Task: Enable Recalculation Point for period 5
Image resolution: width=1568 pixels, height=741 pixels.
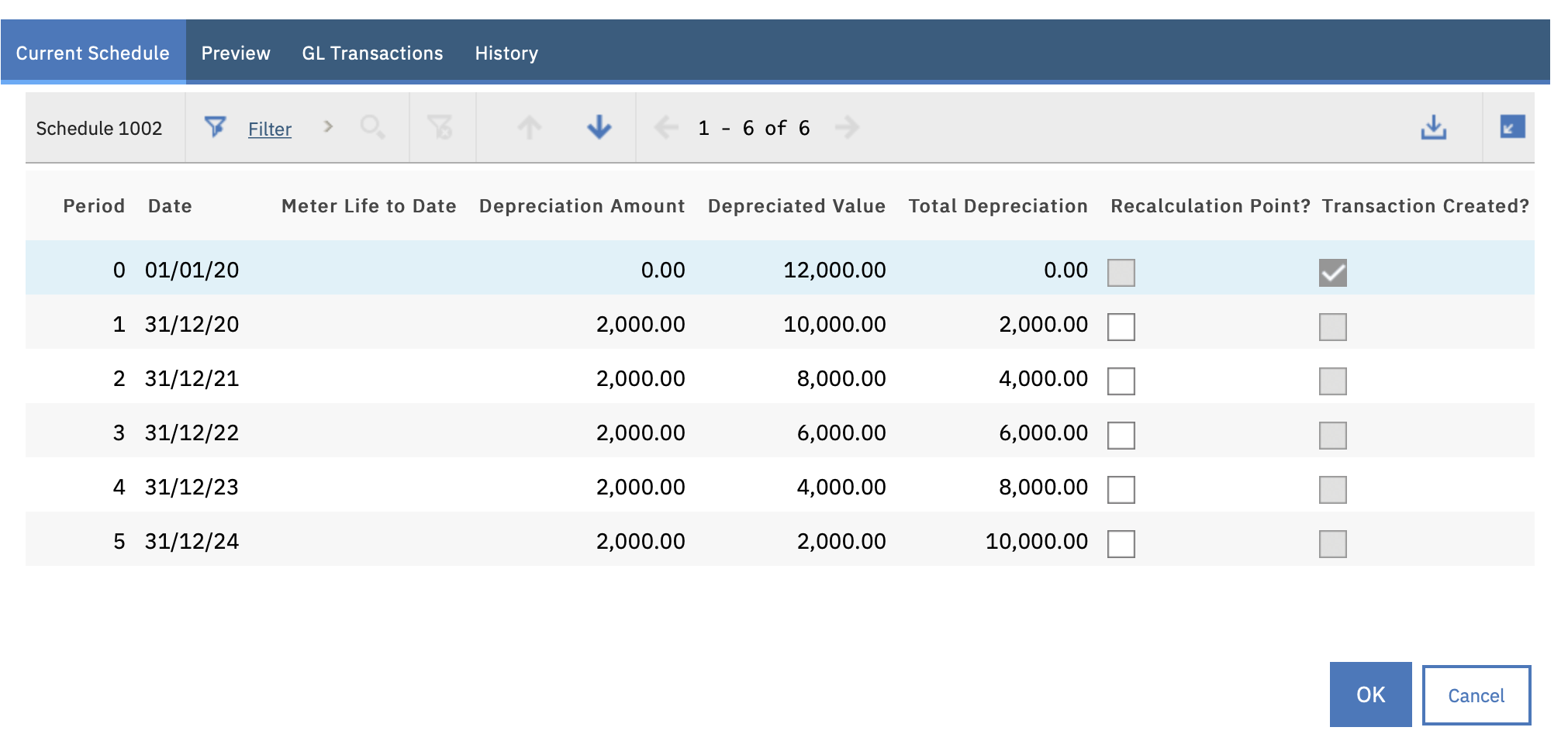Action: (x=1121, y=543)
